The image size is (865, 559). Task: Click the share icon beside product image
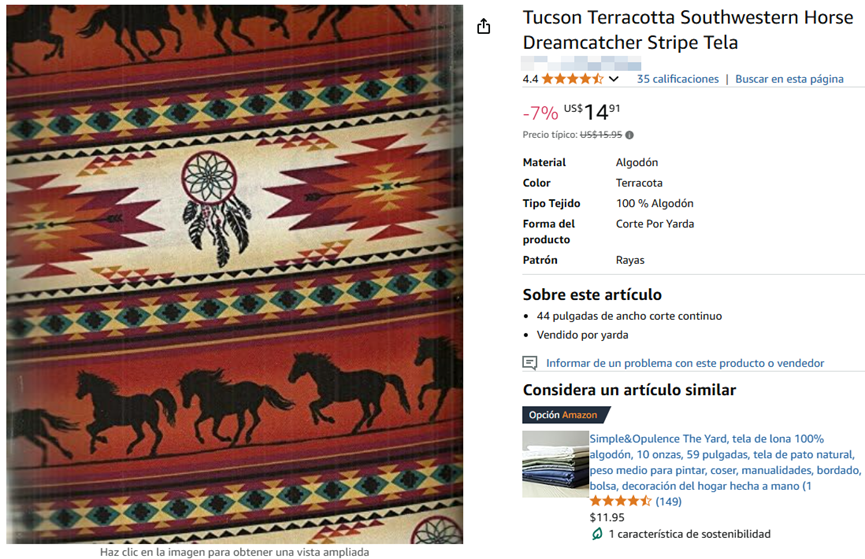pyautogui.click(x=483, y=26)
